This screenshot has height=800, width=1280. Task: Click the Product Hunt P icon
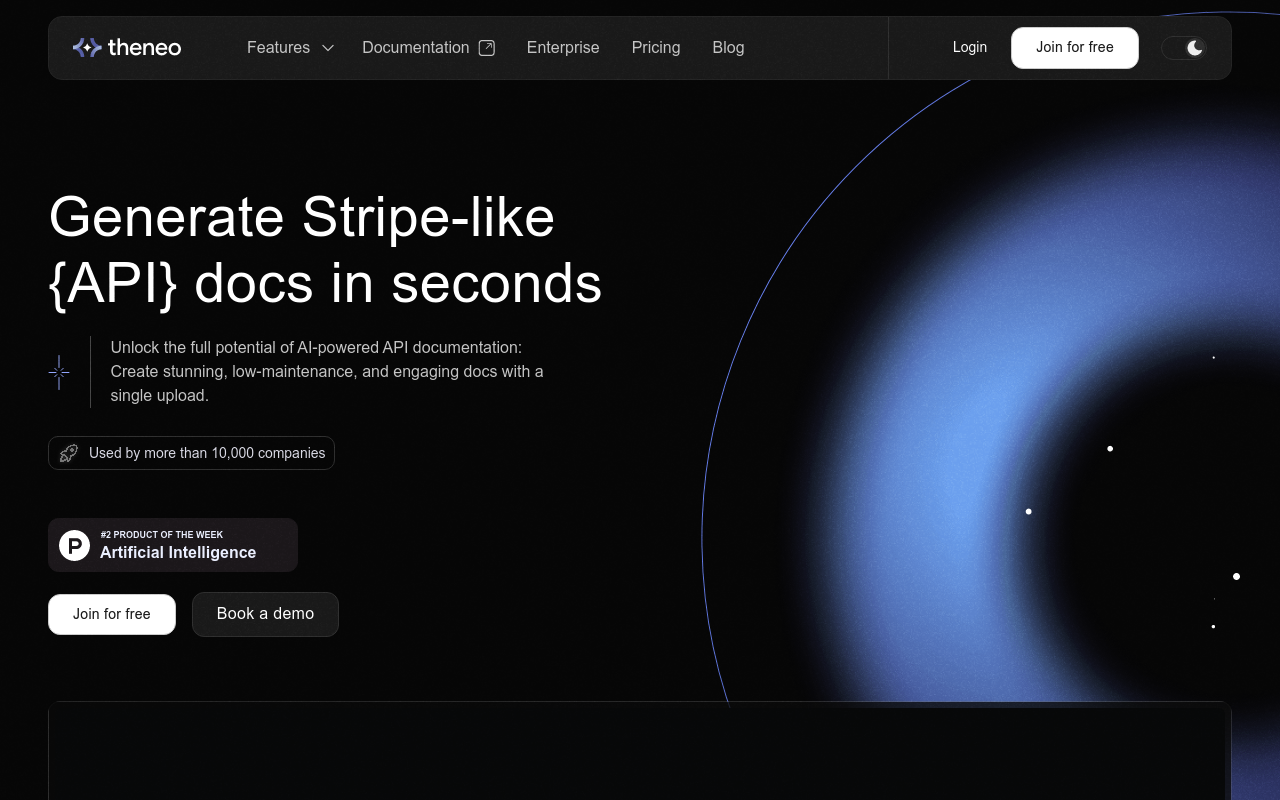[74, 545]
